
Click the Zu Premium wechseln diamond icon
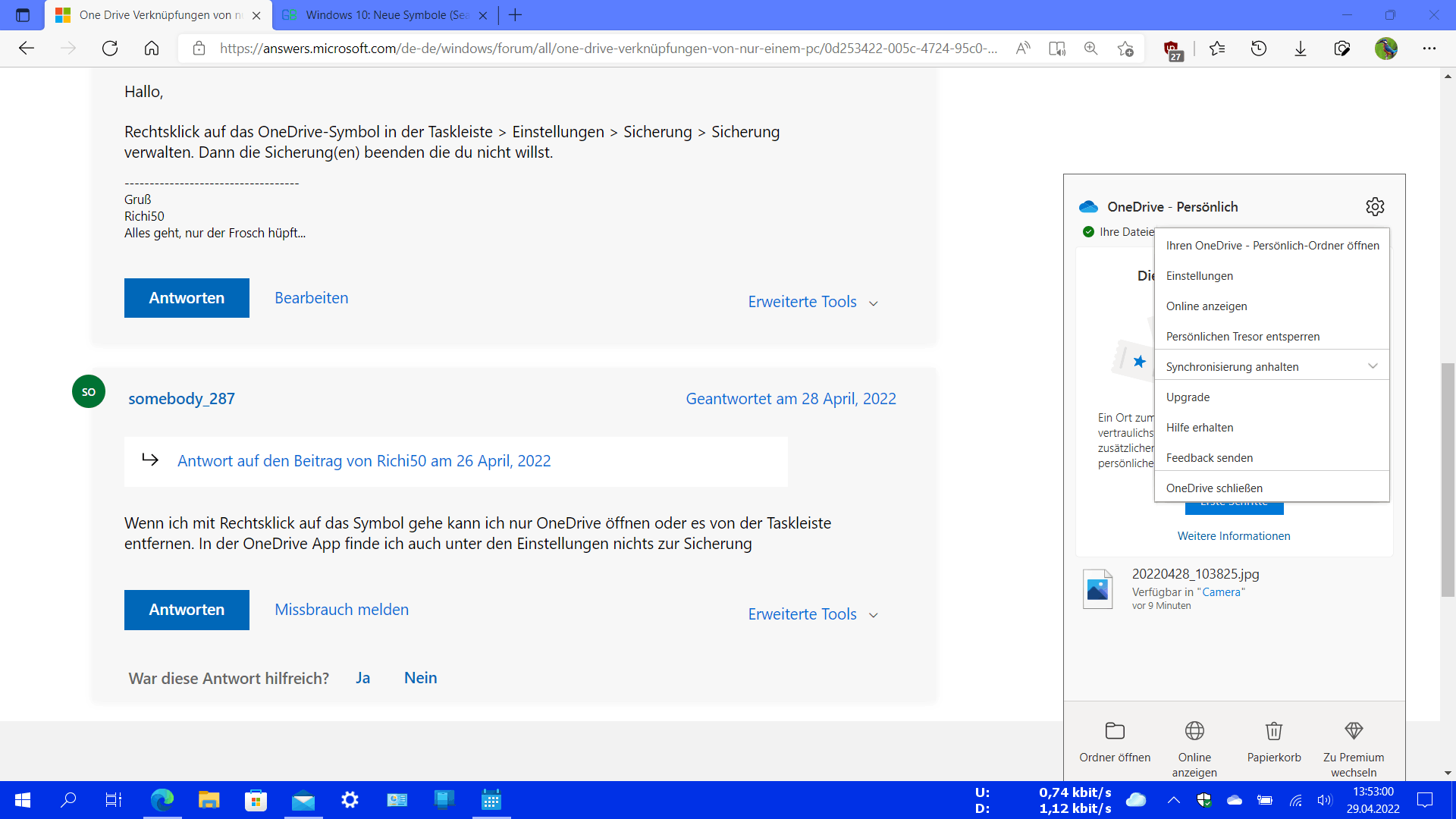[x=1354, y=731]
